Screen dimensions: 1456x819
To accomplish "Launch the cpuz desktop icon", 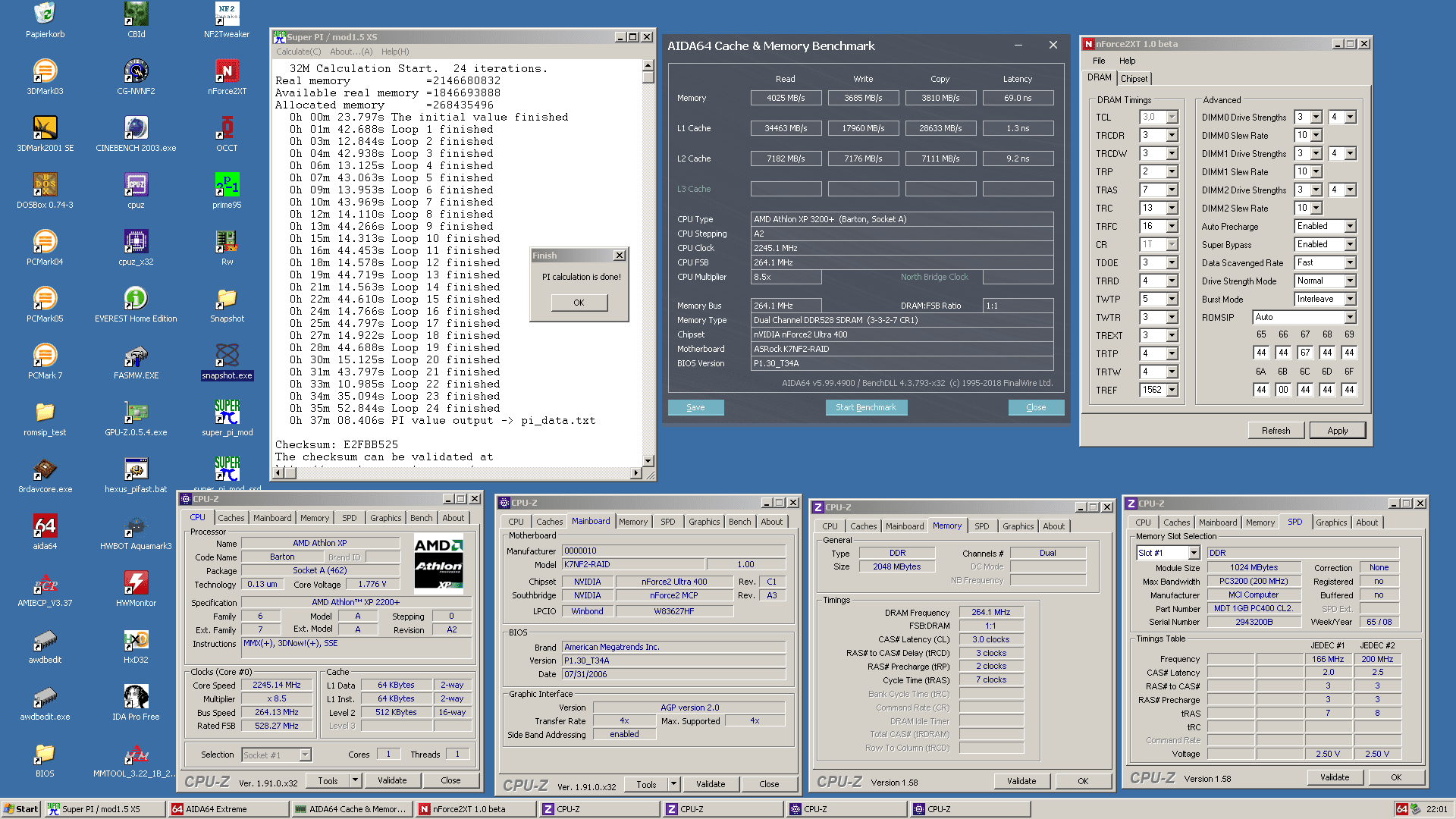I will [x=136, y=190].
